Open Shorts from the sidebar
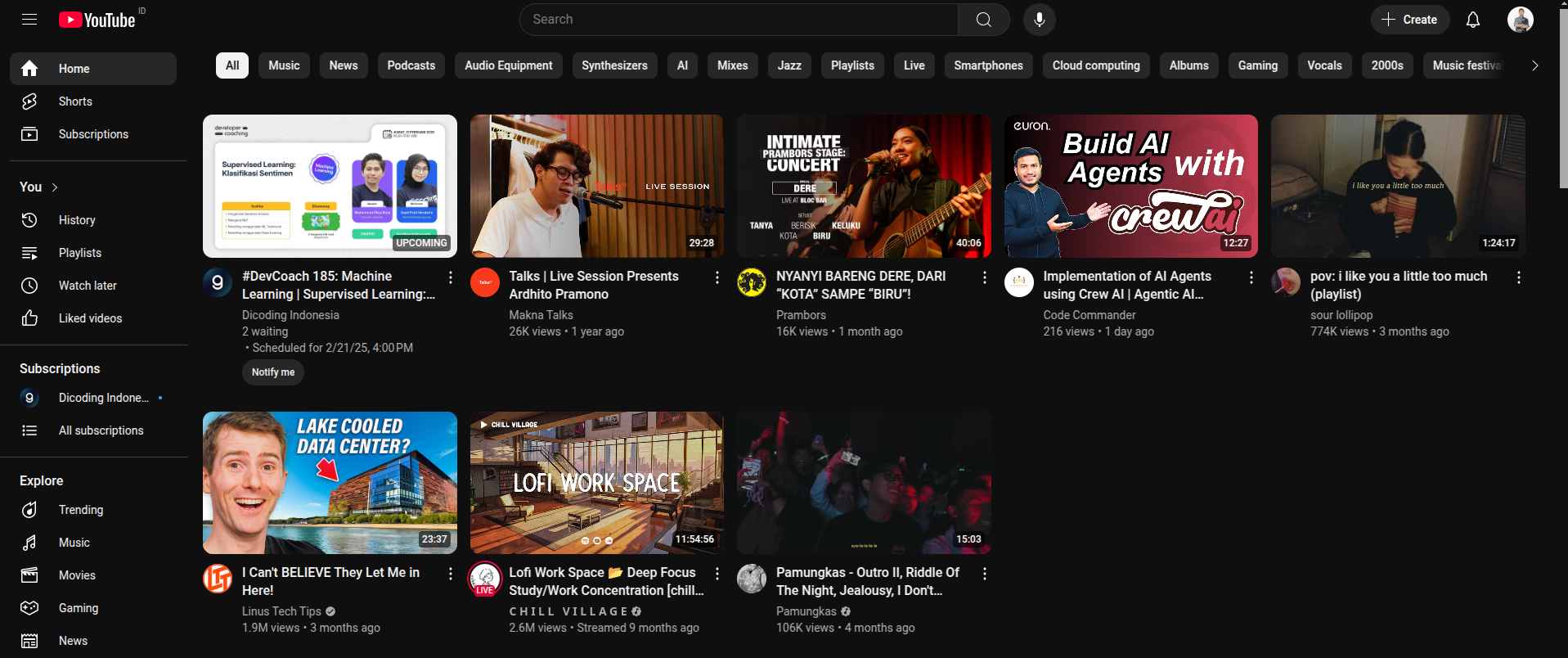1568x658 pixels. [93, 101]
